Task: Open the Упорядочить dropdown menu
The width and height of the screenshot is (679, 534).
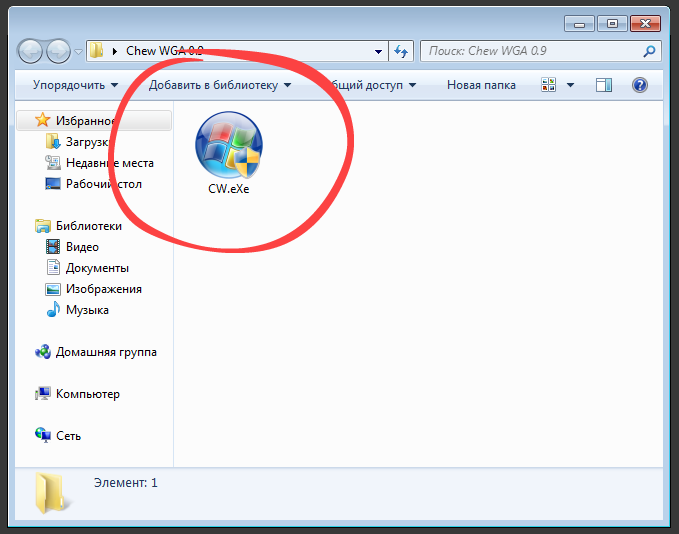Action: [x=75, y=85]
